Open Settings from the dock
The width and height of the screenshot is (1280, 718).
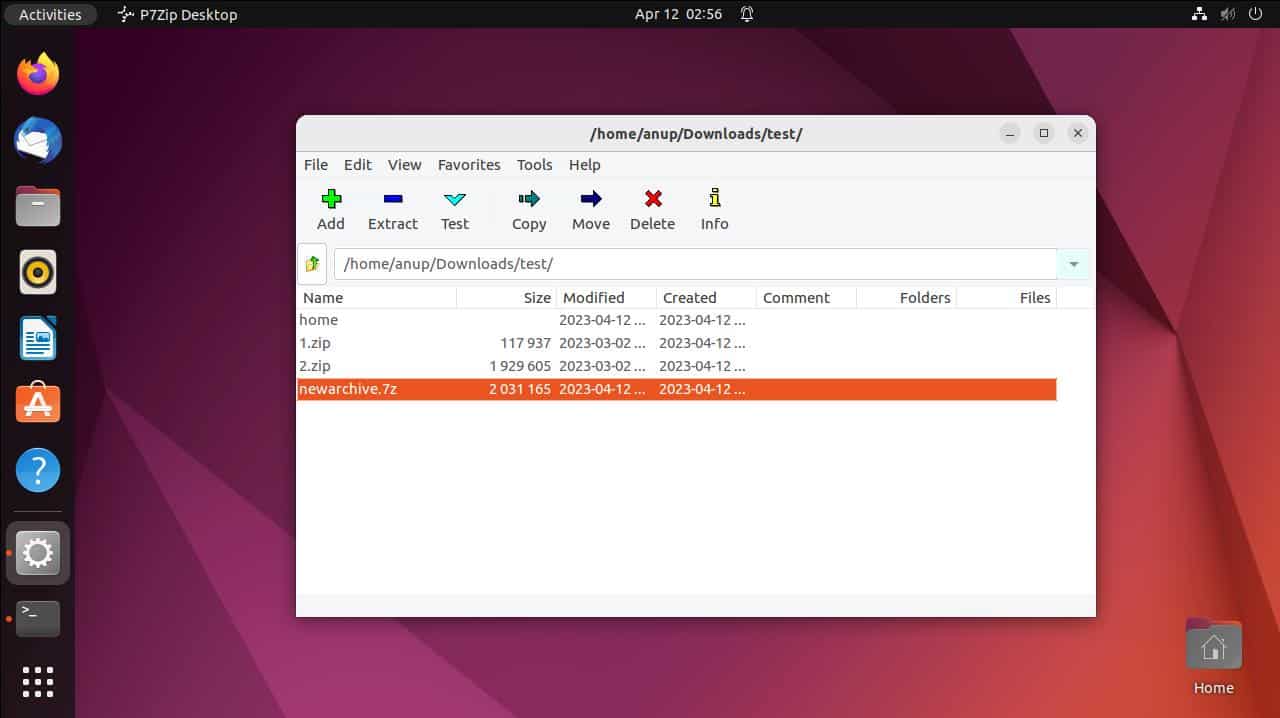point(37,552)
